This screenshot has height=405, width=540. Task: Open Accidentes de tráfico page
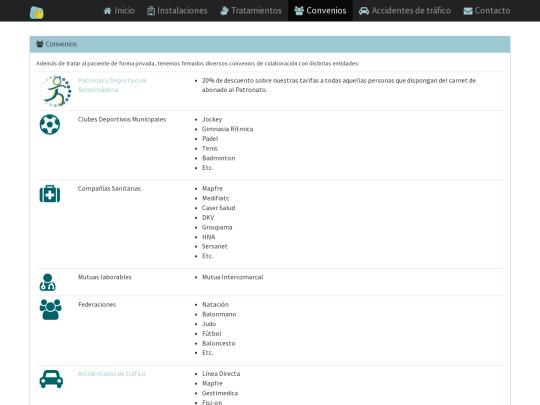point(405,11)
